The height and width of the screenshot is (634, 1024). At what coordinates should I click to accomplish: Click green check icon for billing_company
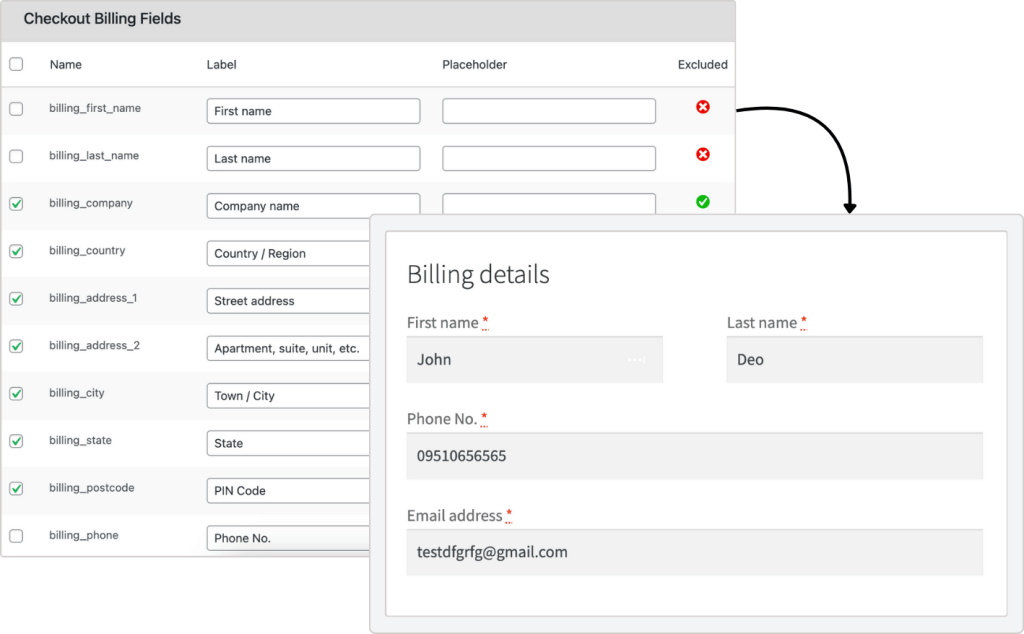point(703,202)
